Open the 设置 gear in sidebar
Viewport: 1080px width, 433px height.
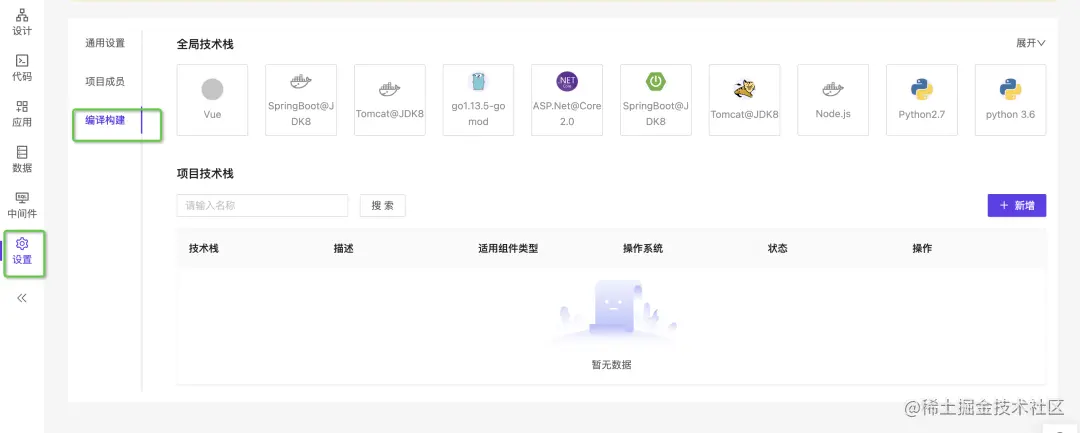pyautogui.click(x=22, y=252)
